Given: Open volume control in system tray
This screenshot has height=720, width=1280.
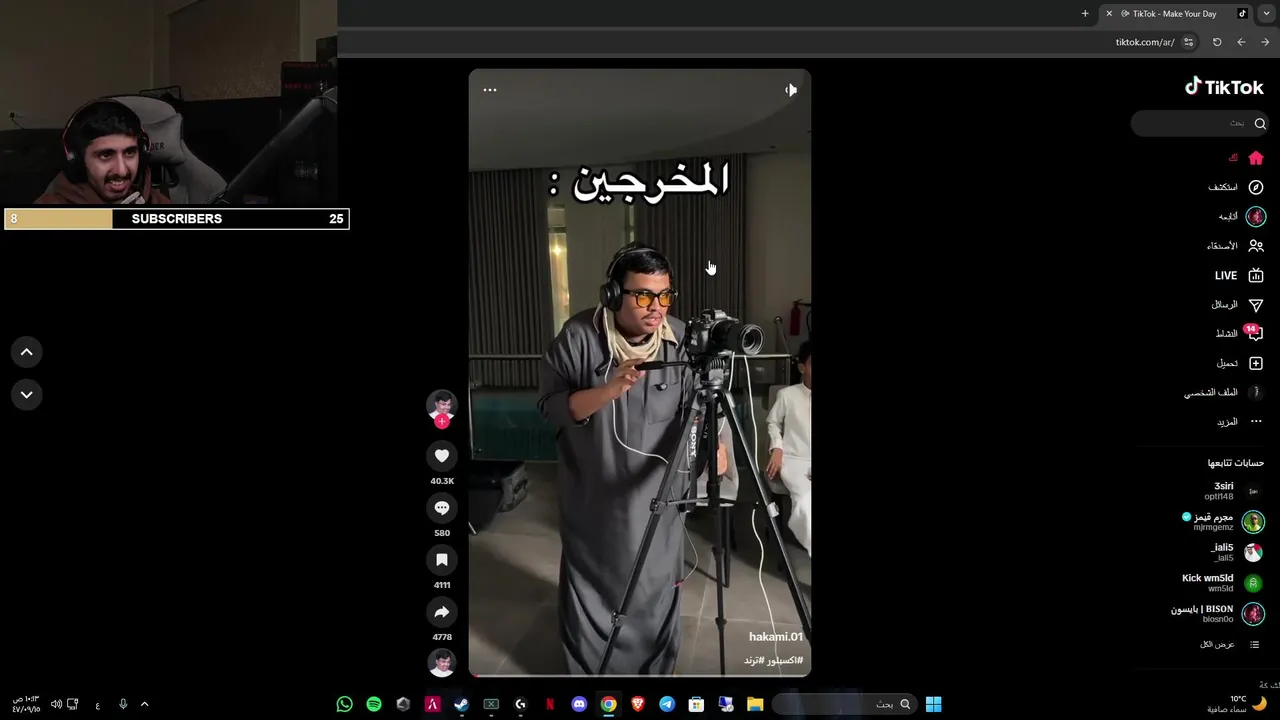Looking at the screenshot, I should point(57,704).
